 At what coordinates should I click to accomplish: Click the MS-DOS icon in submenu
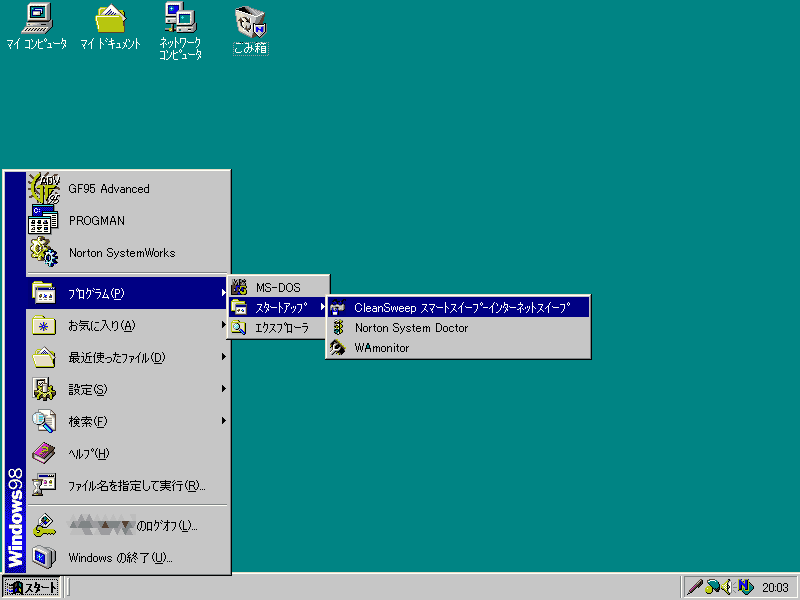pyautogui.click(x=239, y=287)
